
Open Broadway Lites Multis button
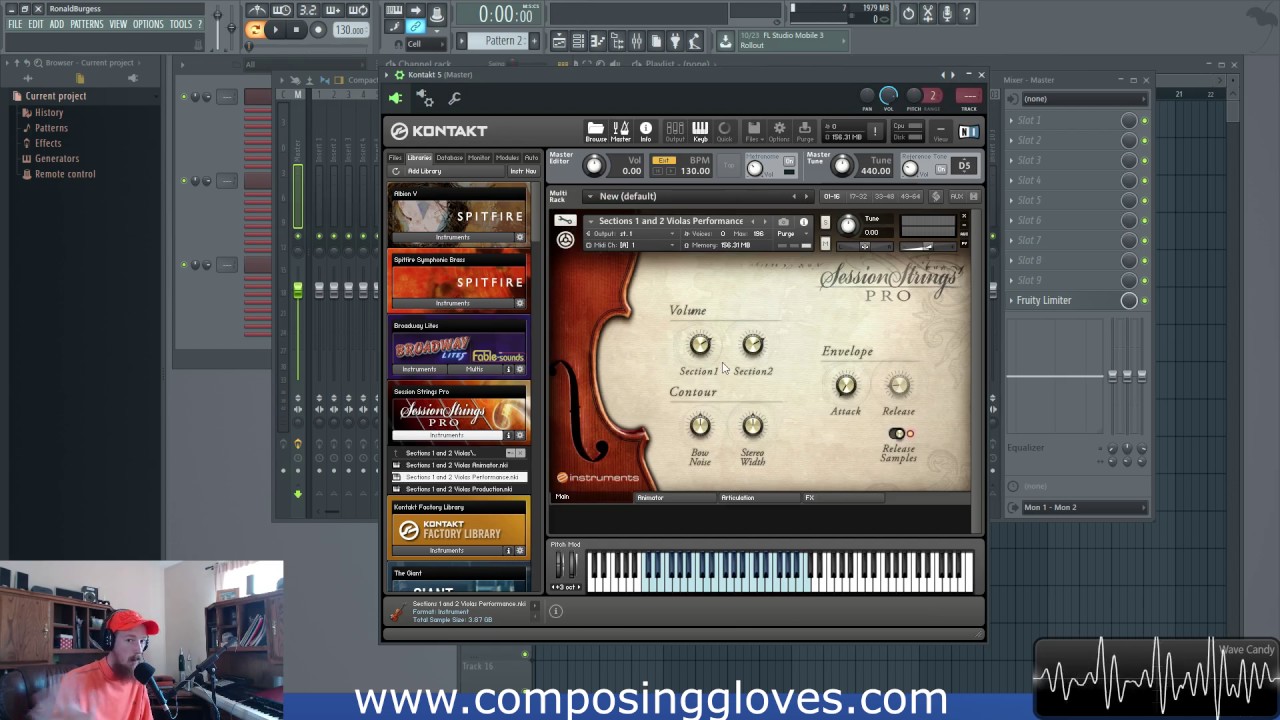(474, 369)
